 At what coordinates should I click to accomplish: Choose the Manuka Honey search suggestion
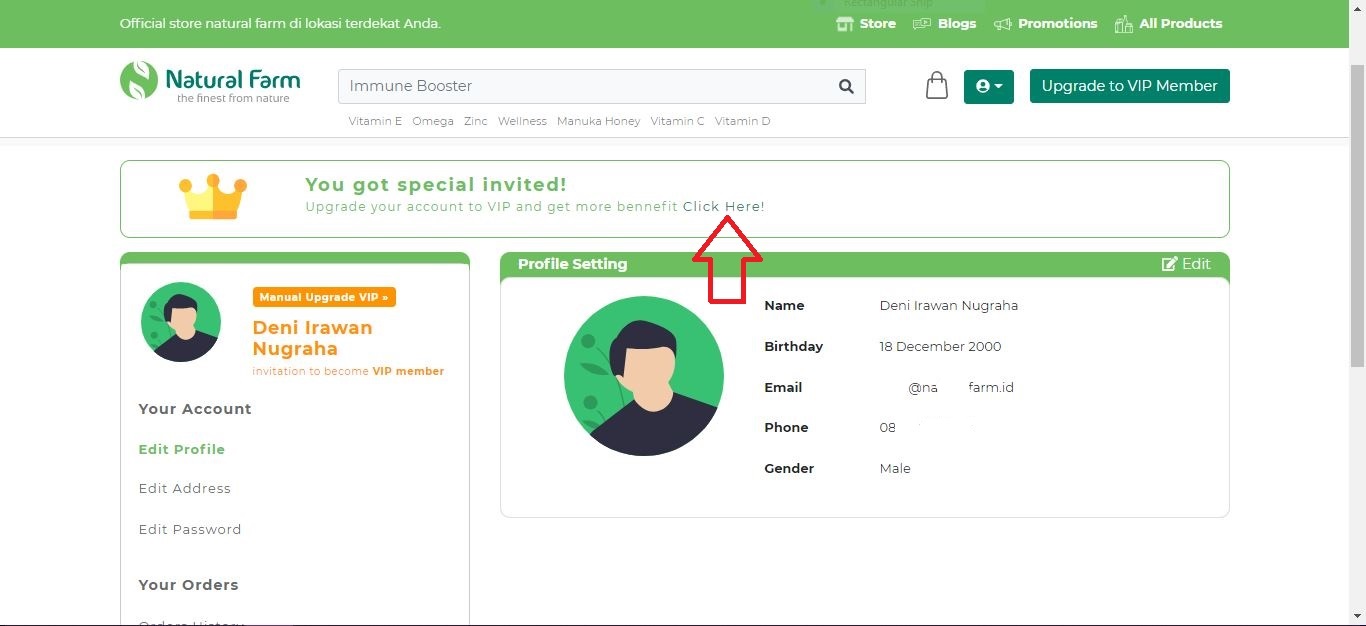click(x=598, y=121)
